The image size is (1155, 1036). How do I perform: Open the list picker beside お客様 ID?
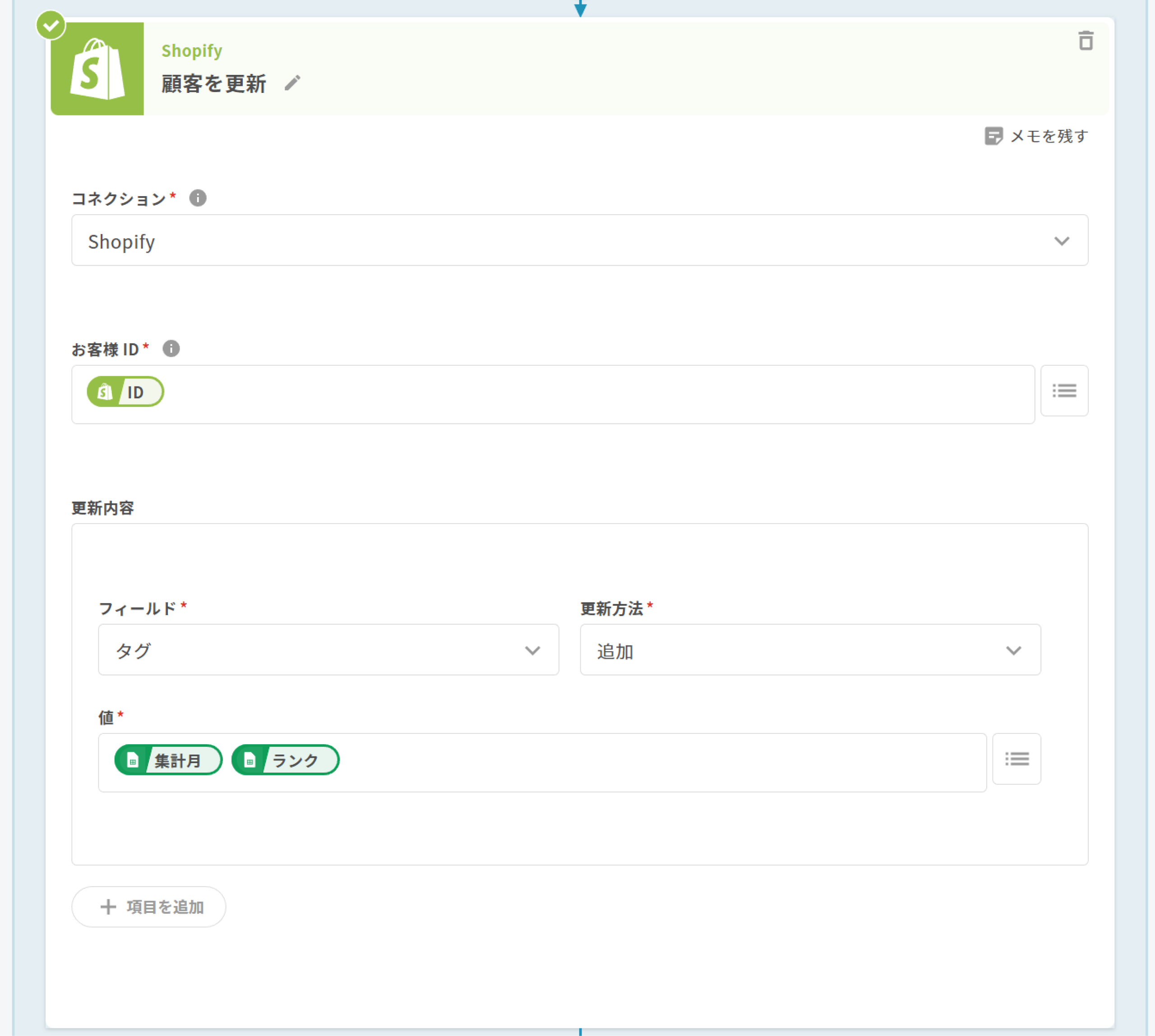[x=1064, y=391]
